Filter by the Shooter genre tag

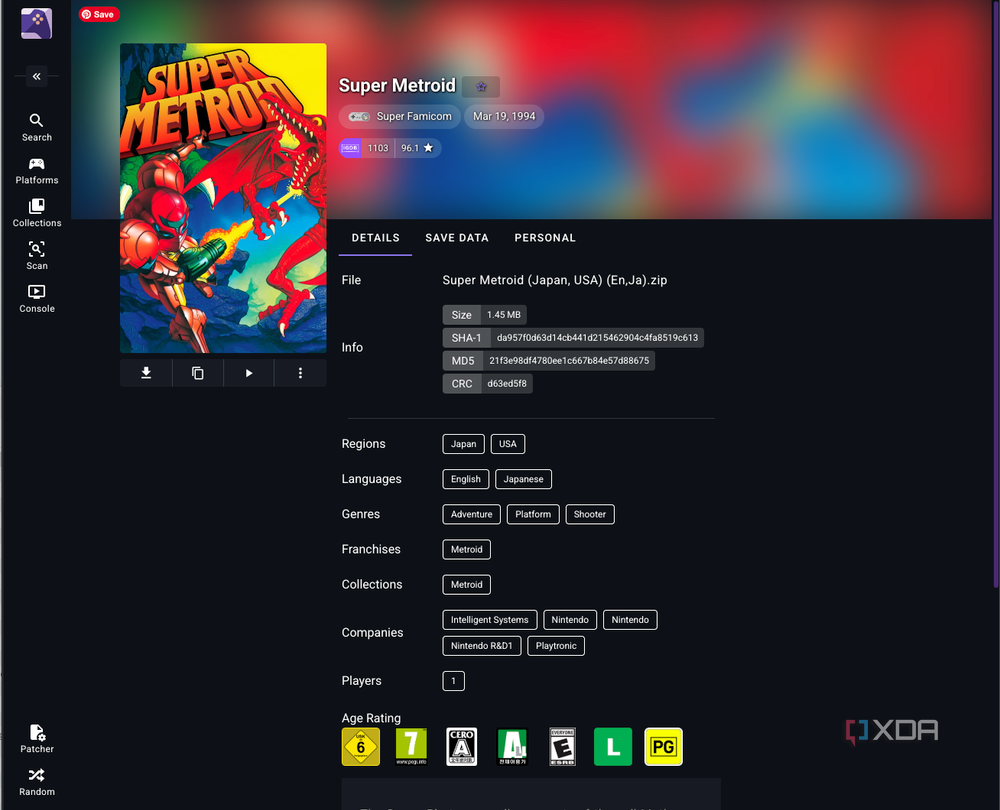[589, 514]
